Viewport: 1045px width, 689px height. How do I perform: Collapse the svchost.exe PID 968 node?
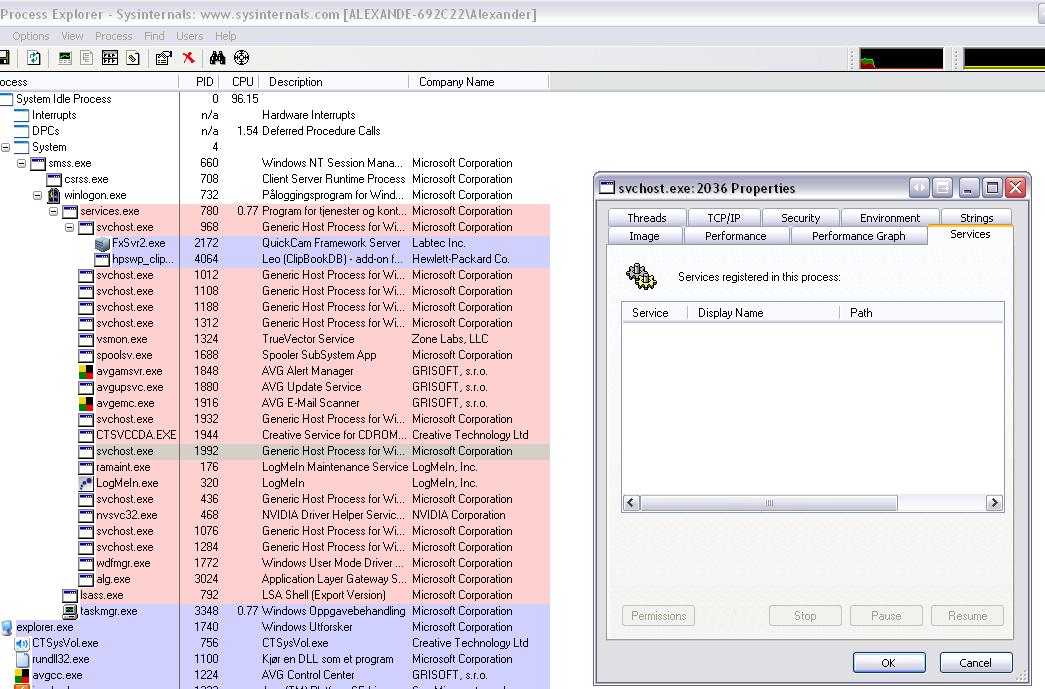(69, 227)
